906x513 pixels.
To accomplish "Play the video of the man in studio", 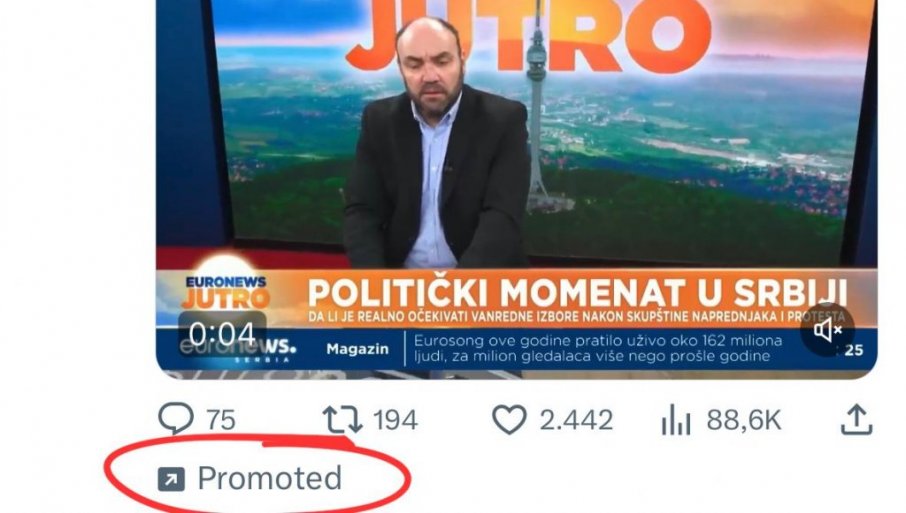I will [x=517, y=173].
